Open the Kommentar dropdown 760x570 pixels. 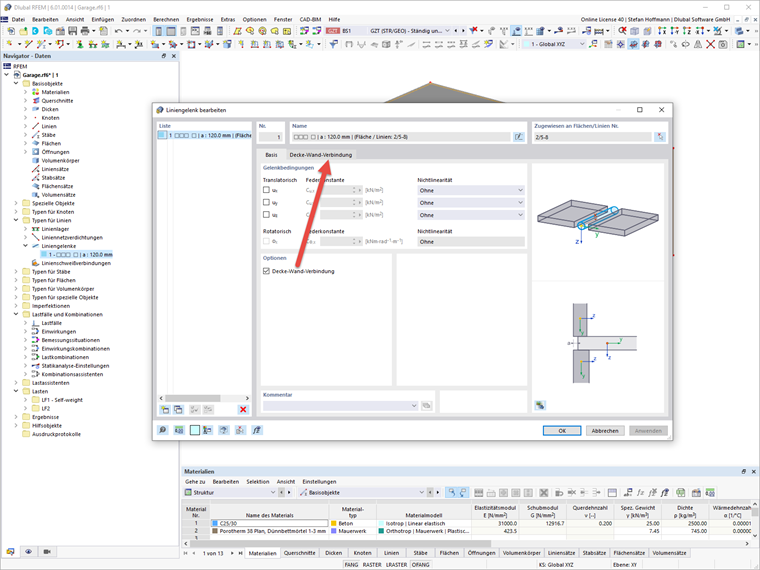pos(414,406)
